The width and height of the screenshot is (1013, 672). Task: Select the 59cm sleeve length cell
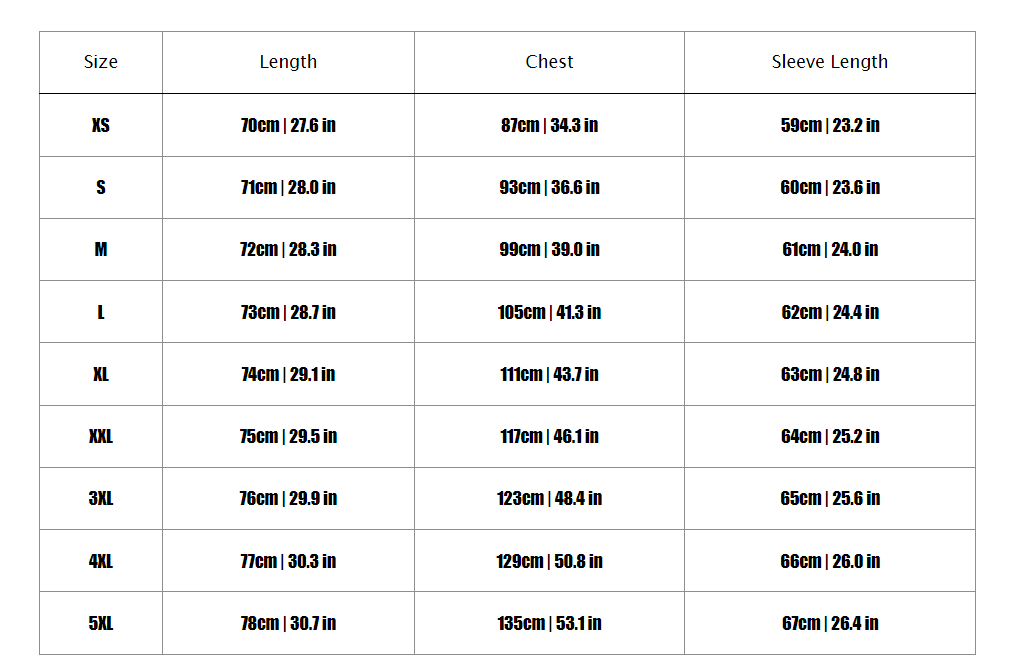[829, 125]
